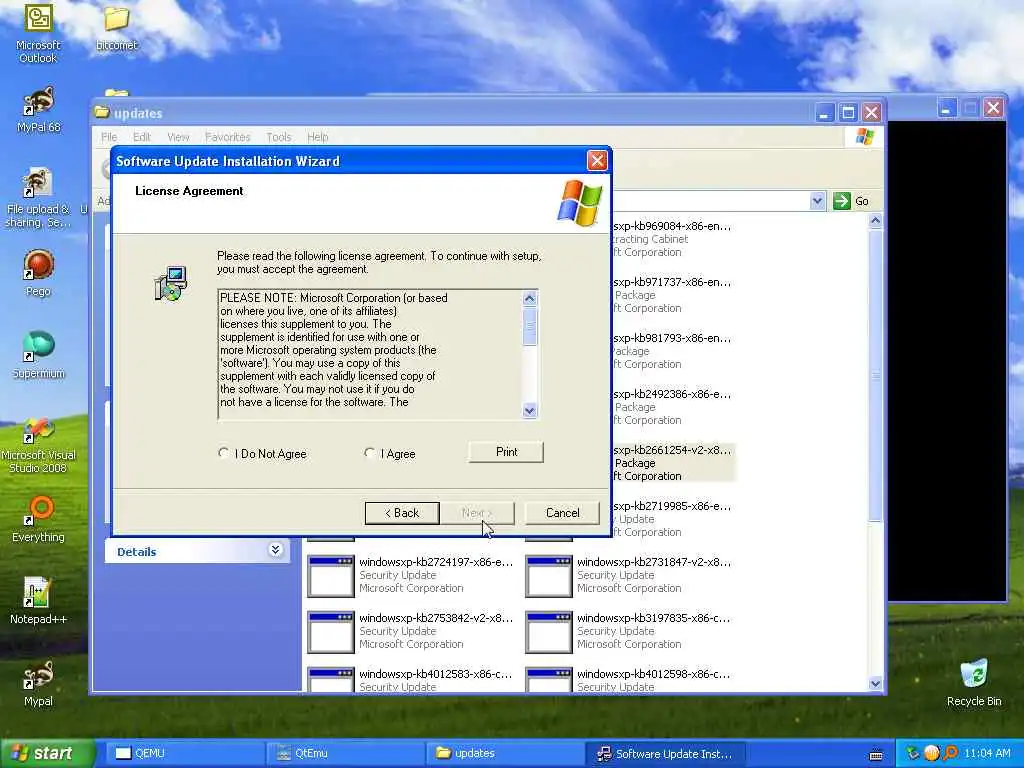Viewport: 1024px width, 768px height.
Task: Click the setup computer icon in wizard
Action: coord(171,283)
